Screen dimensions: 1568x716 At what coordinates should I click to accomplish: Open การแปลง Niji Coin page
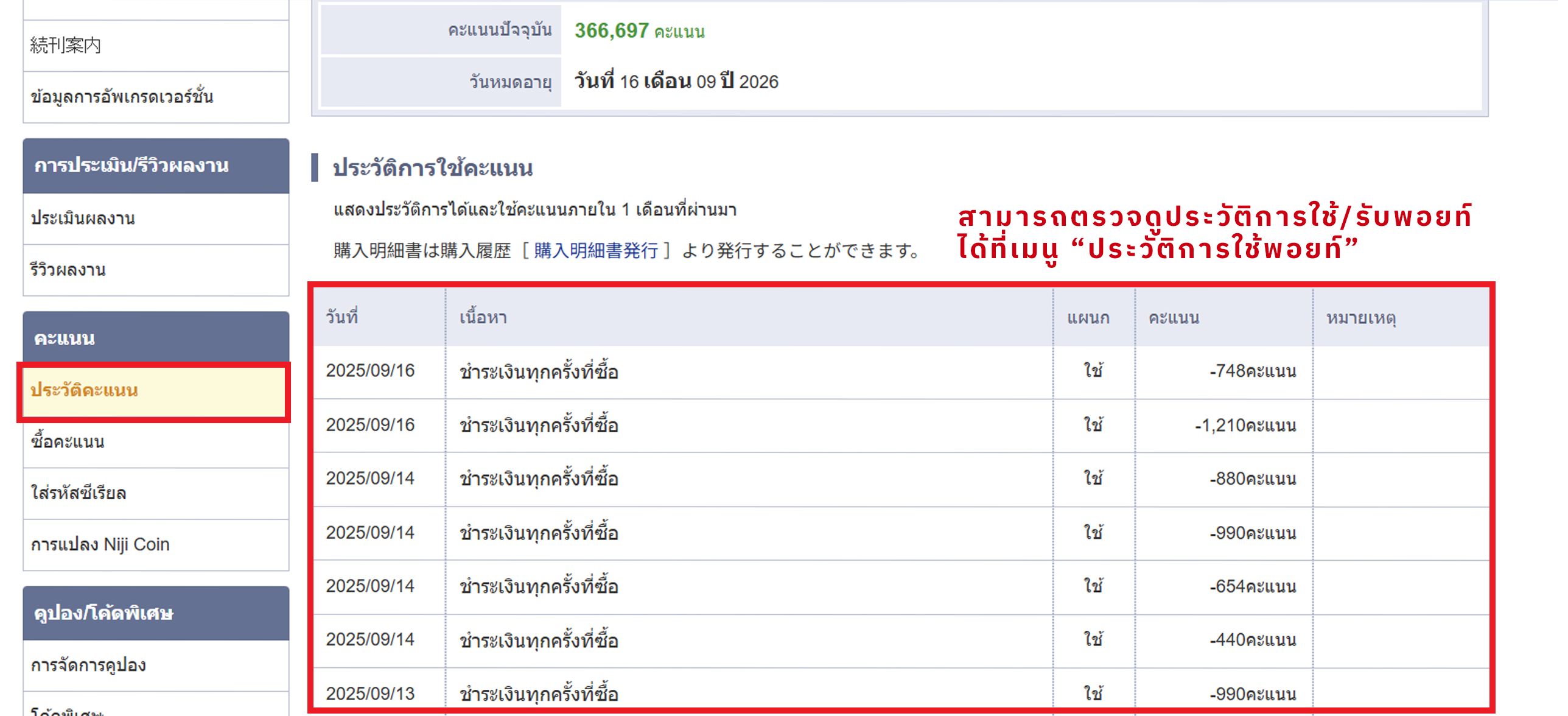click(100, 544)
